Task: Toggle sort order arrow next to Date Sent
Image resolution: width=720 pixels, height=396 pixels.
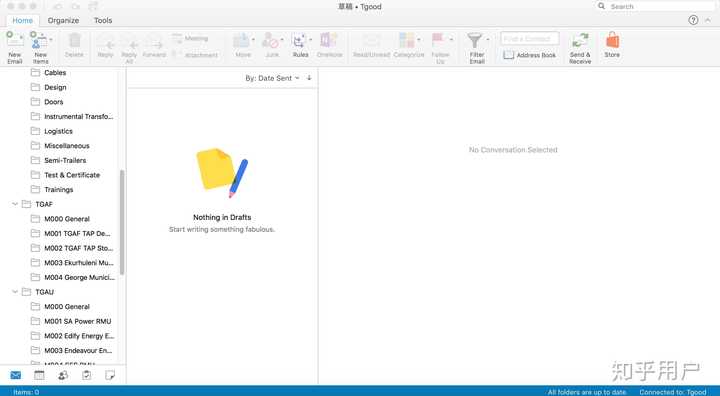Action: 309,78
